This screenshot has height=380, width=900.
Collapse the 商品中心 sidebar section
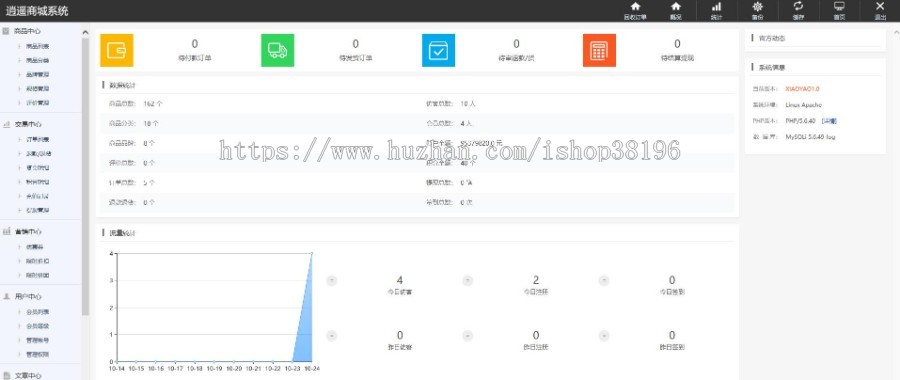click(28, 31)
